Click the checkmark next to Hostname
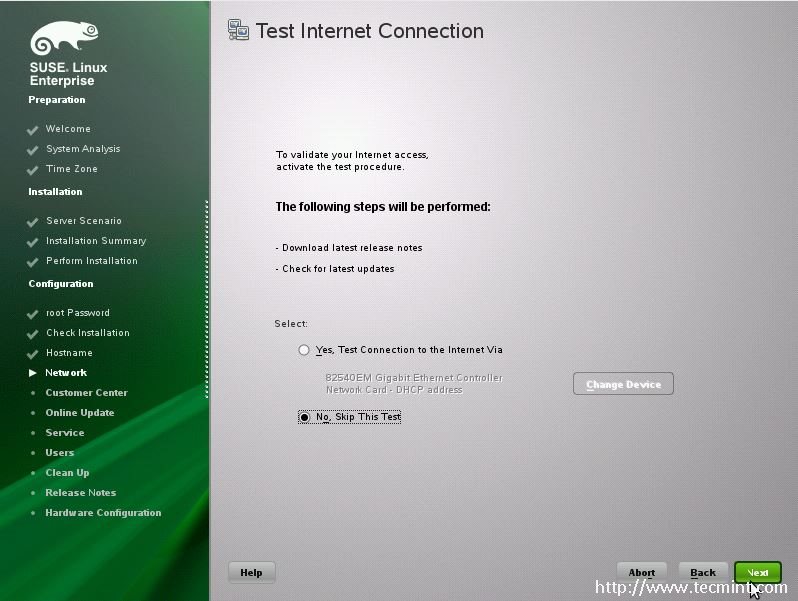The height and width of the screenshot is (601, 798). 33,354
